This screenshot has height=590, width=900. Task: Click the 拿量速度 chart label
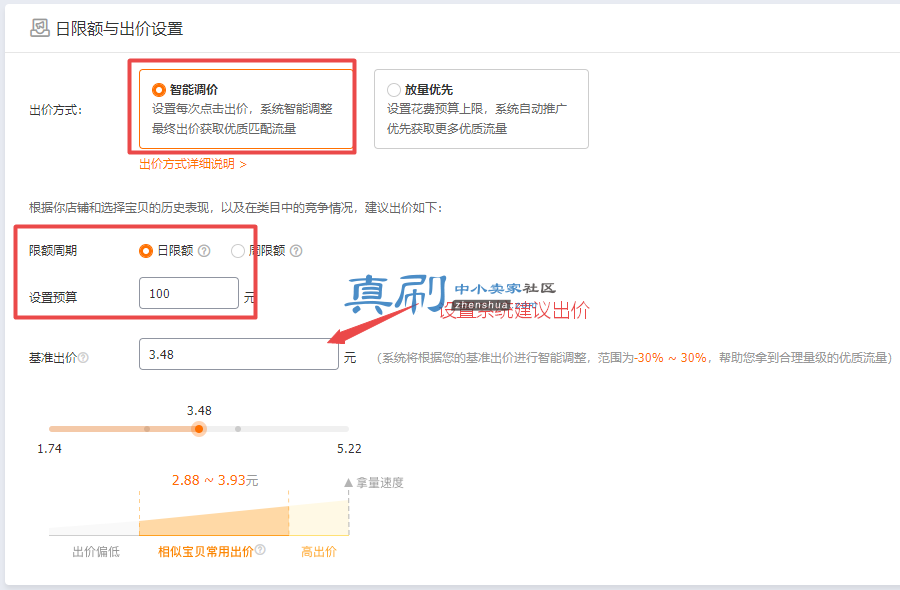click(379, 483)
